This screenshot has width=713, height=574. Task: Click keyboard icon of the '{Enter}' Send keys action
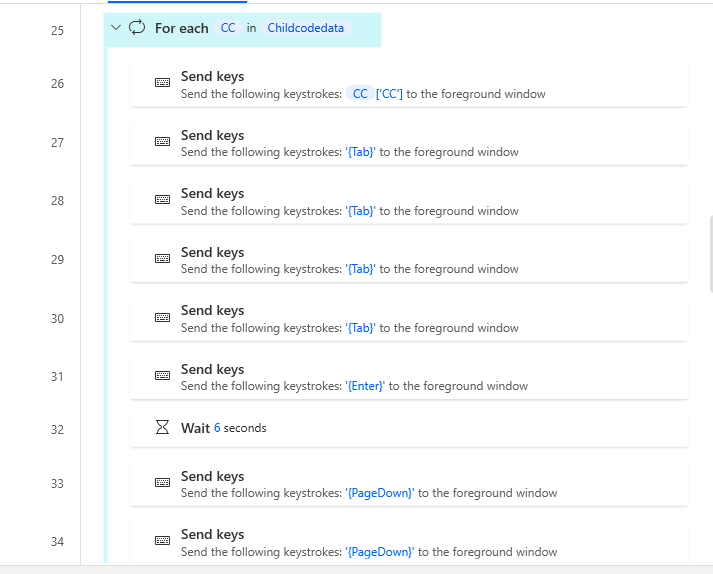point(162,376)
